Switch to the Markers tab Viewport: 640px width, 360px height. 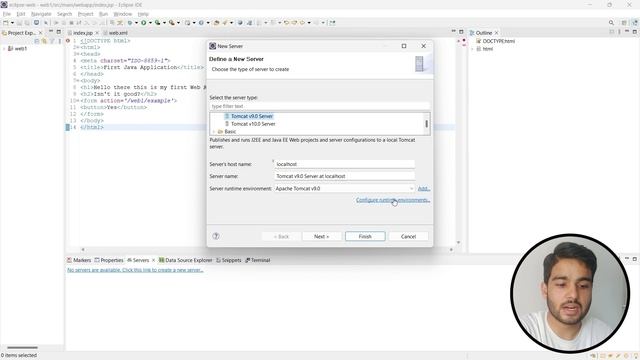tap(79, 260)
